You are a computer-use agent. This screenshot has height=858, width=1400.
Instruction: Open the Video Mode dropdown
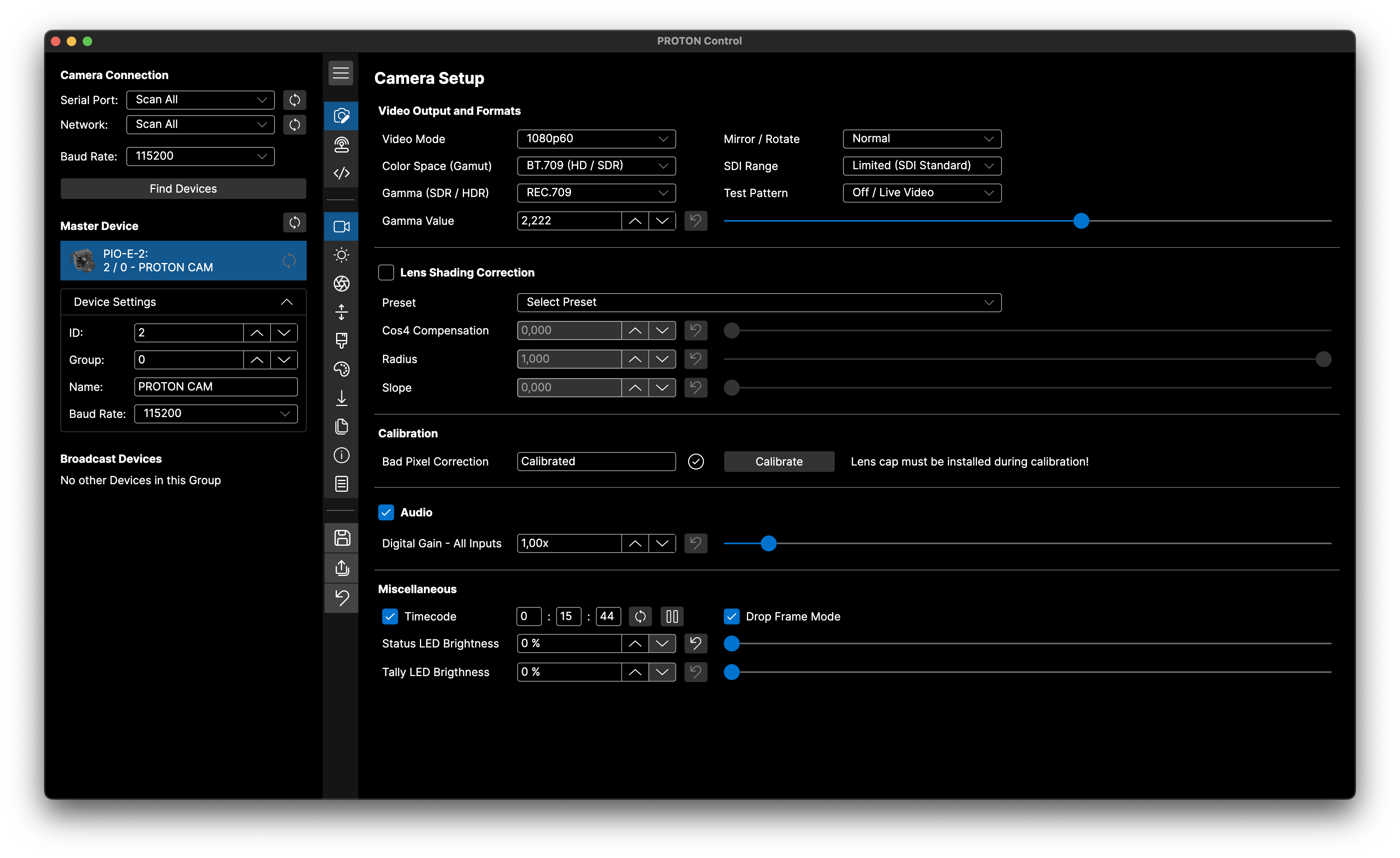pyautogui.click(x=596, y=139)
